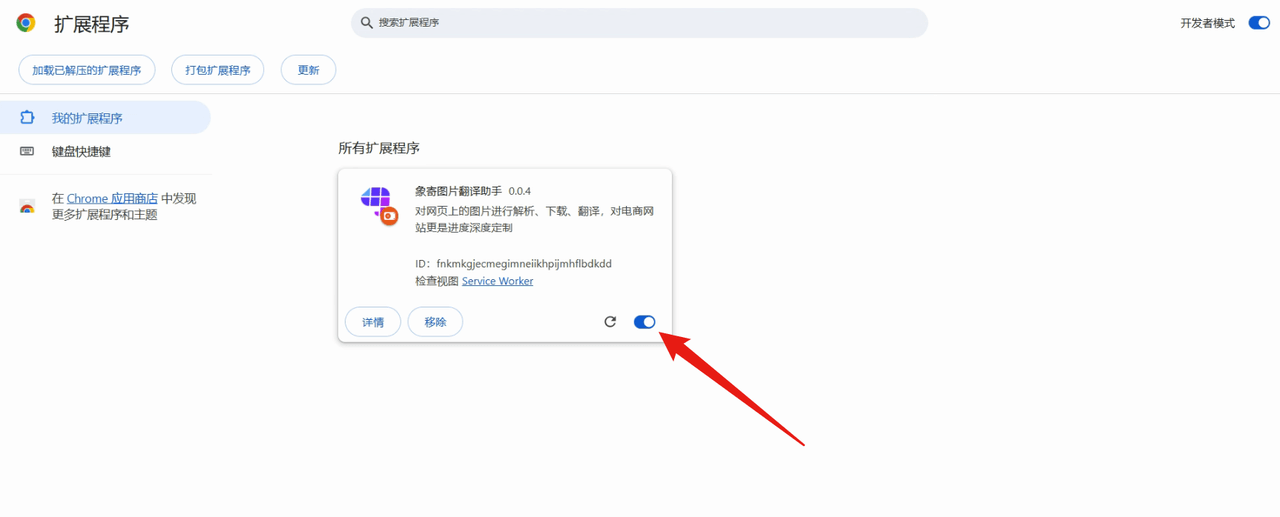This screenshot has height=517, width=1280.
Task: Click the 检查视图 label
Action: point(437,281)
